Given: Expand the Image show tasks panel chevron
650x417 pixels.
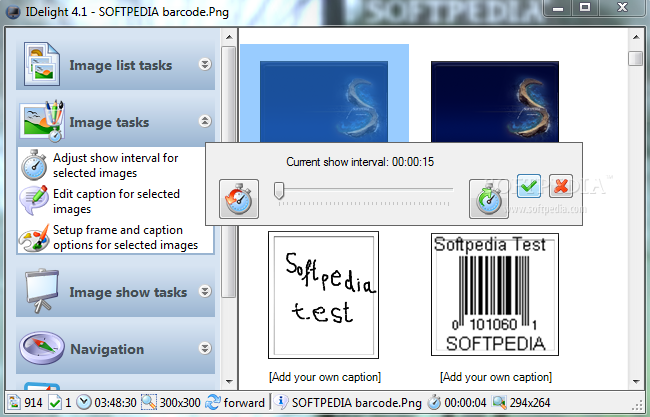Looking at the screenshot, I should click(x=205, y=291).
